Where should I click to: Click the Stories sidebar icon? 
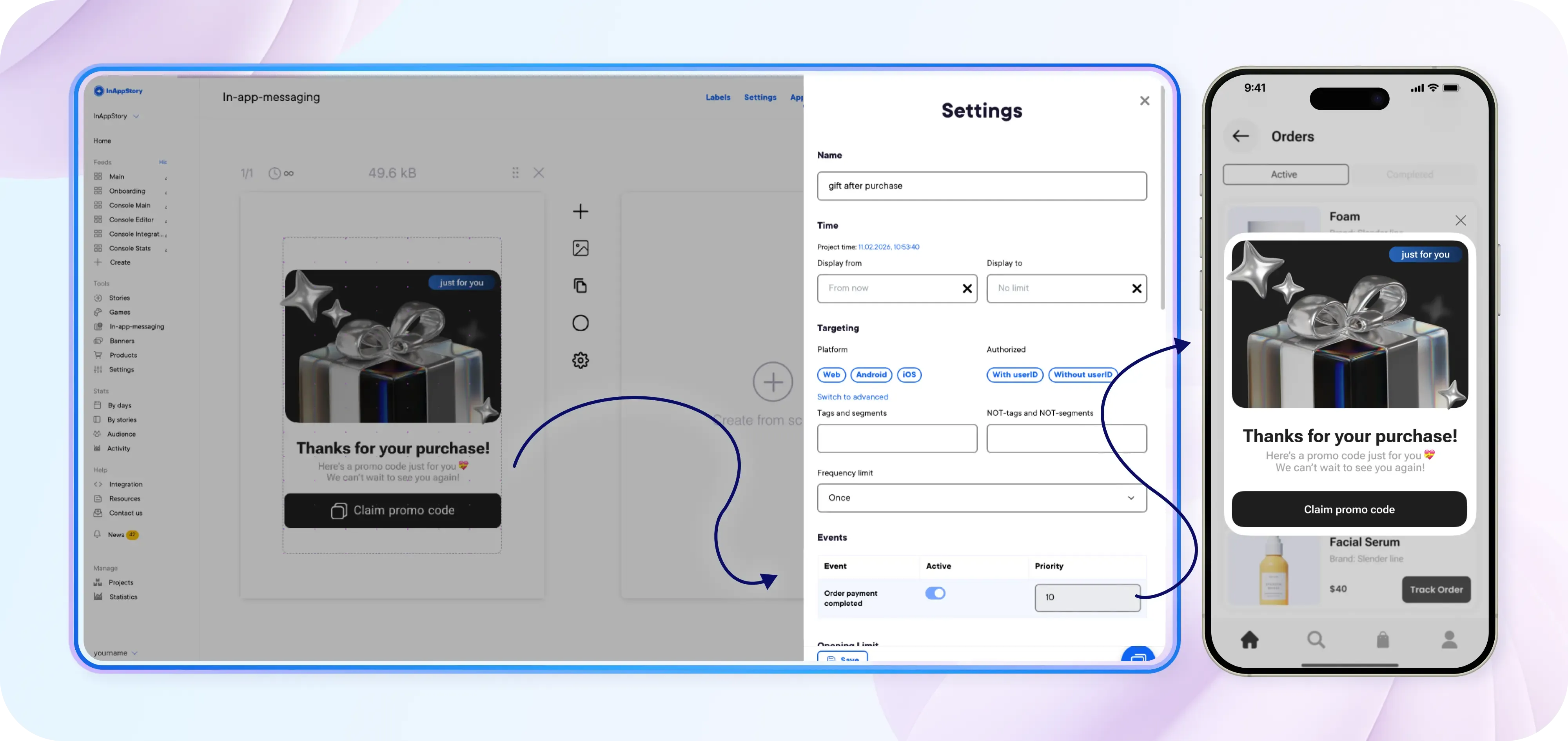coord(98,298)
